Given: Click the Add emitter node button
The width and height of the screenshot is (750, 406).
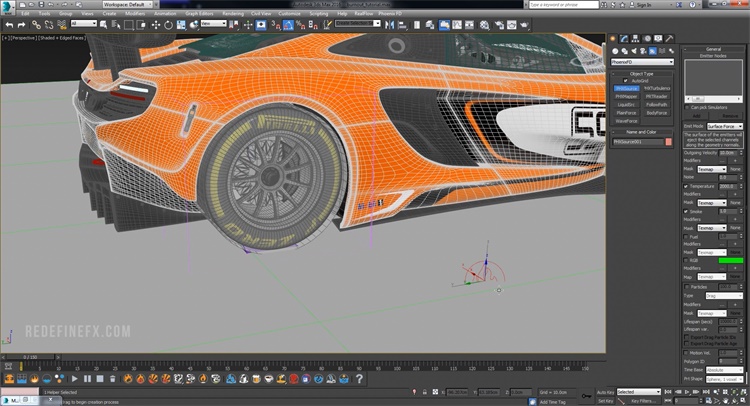Looking at the screenshot, I should coord(696,116).
